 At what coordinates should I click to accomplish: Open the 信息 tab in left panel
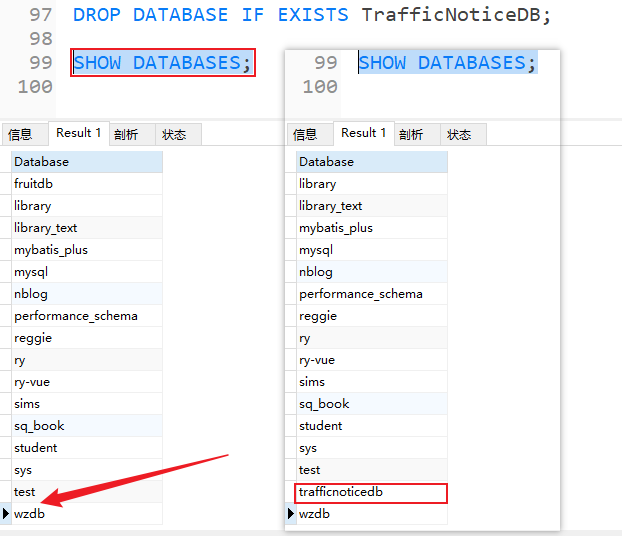click(x=25, y=134)
